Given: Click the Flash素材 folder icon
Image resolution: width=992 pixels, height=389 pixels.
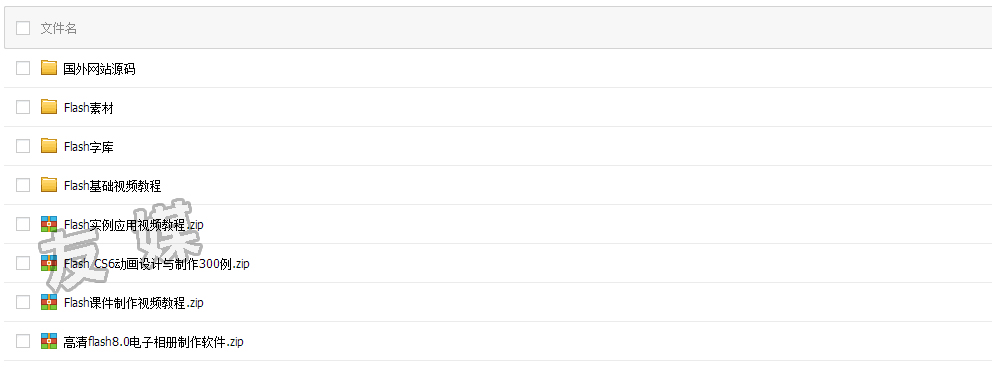Looking at the screenshot, I should tap(49, 107).
